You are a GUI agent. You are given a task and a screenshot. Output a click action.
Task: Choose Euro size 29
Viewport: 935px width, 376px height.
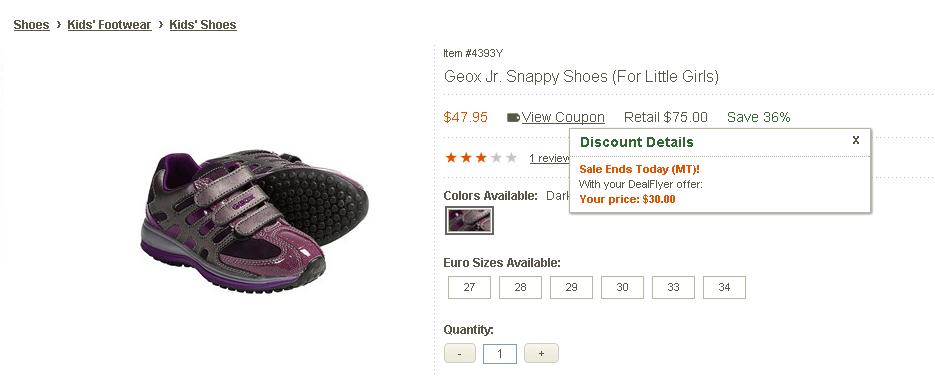tap(571, 287)
